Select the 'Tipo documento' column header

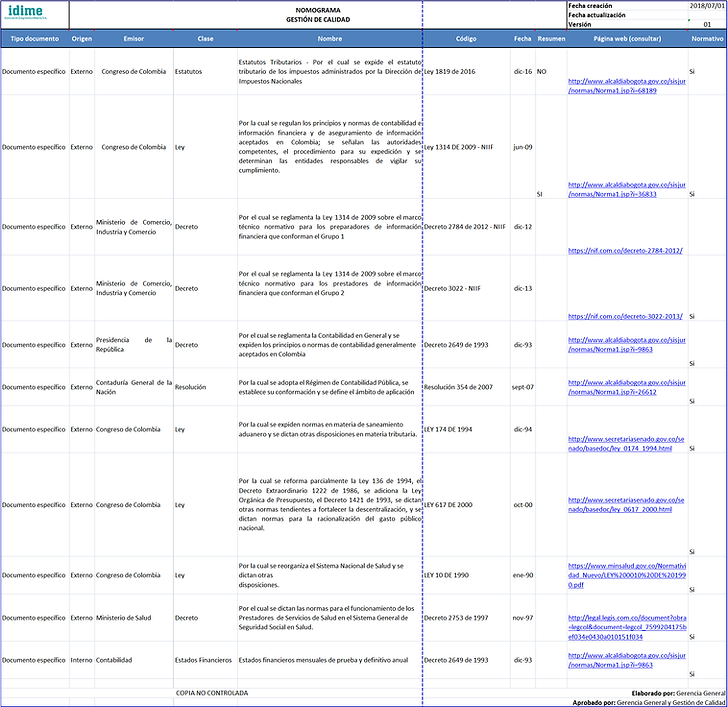coord(35,39)
